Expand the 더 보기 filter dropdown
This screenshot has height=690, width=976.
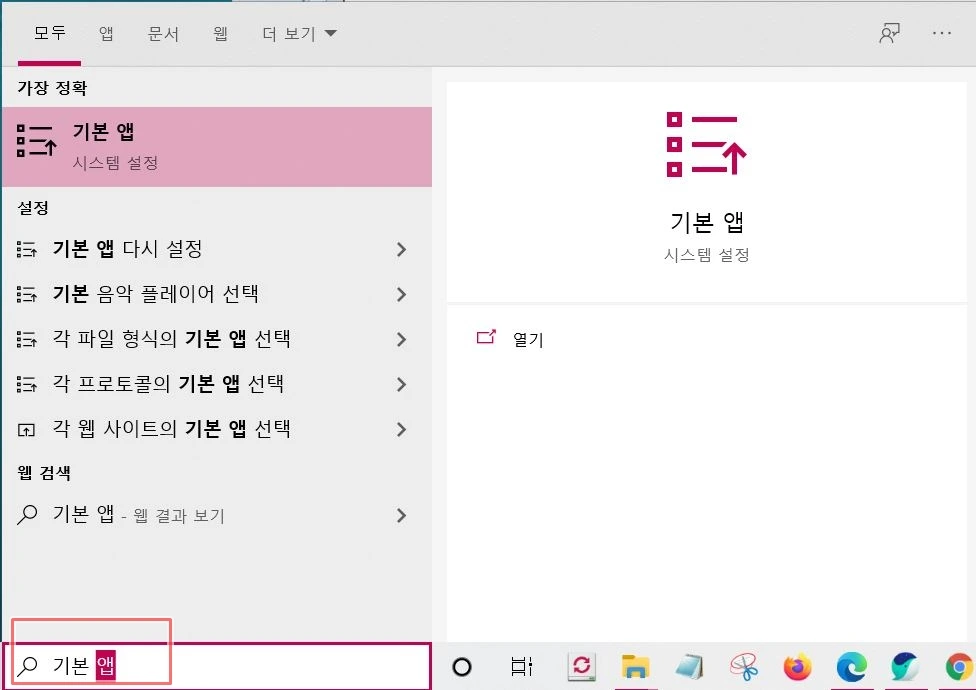(297, 32)
